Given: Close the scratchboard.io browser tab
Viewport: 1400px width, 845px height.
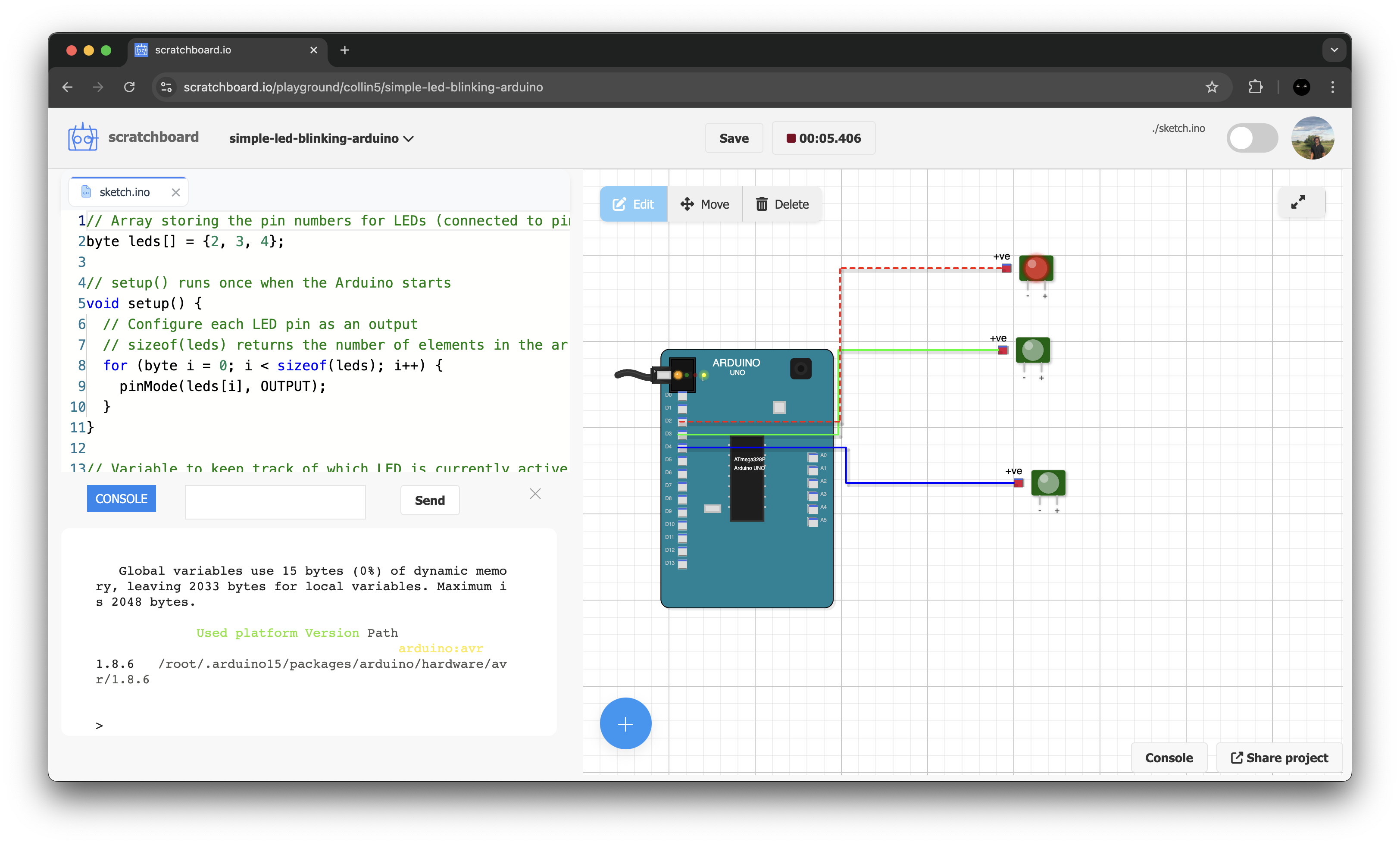Looking at the screenshot, I should (314, 50).
